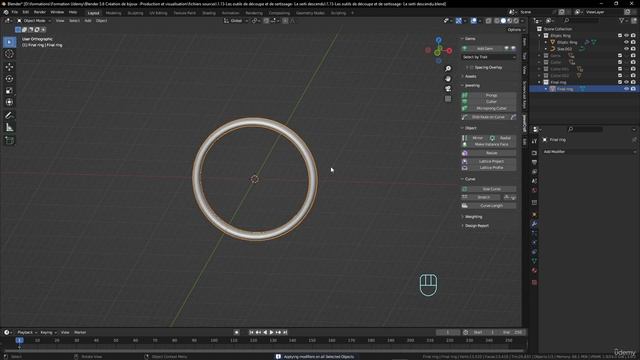Open the File menu
This screenshot has height=360, width=640.
[x=15, y=12]
